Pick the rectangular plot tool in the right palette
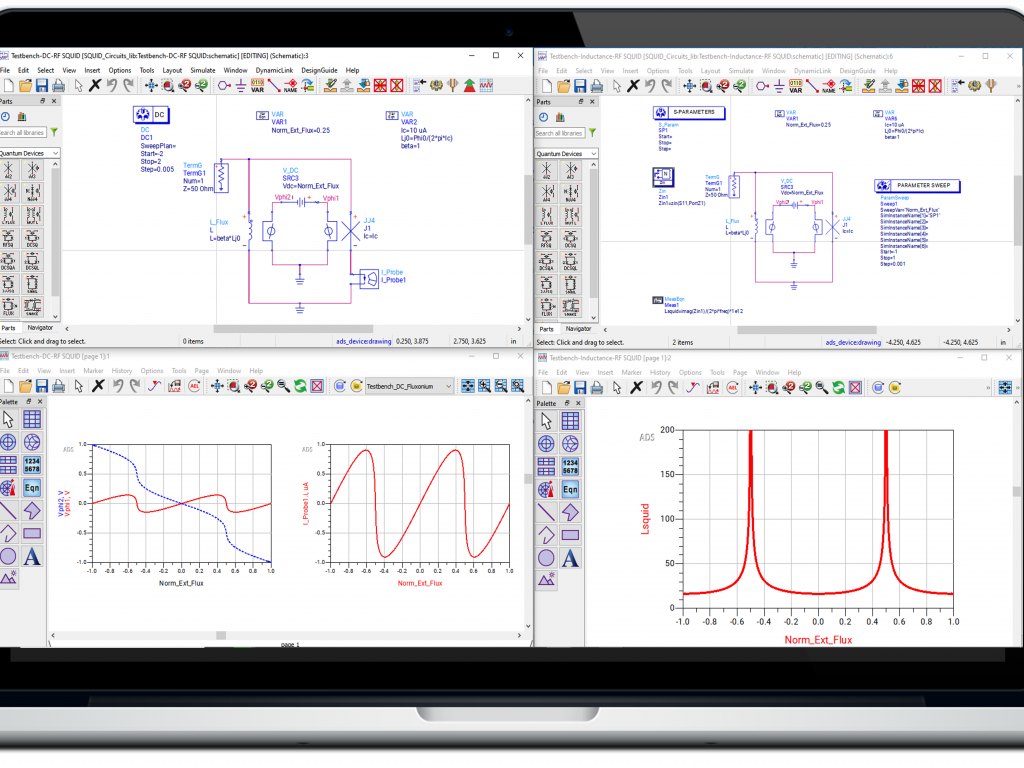This screenshot has width=1024, height=768. point(570,420)
